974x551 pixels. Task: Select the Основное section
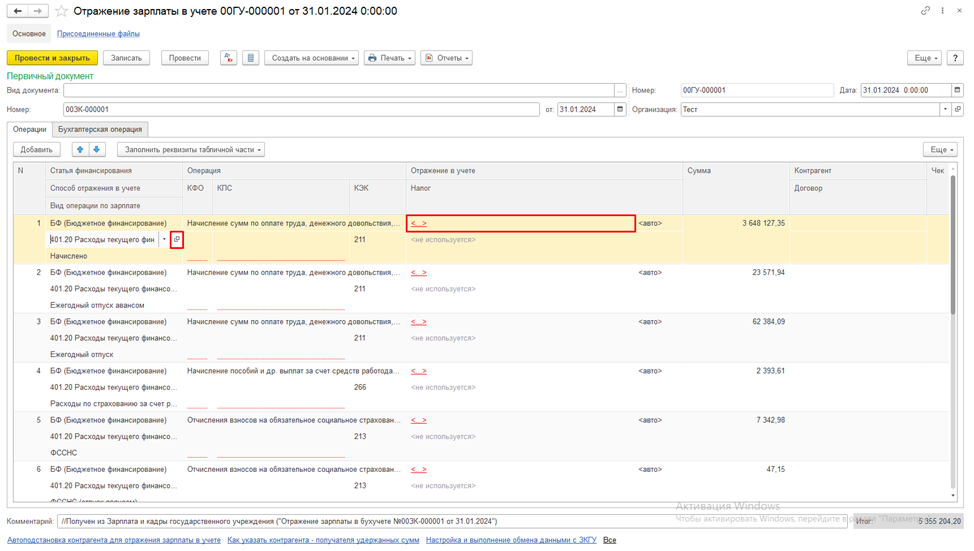point(29,34)
